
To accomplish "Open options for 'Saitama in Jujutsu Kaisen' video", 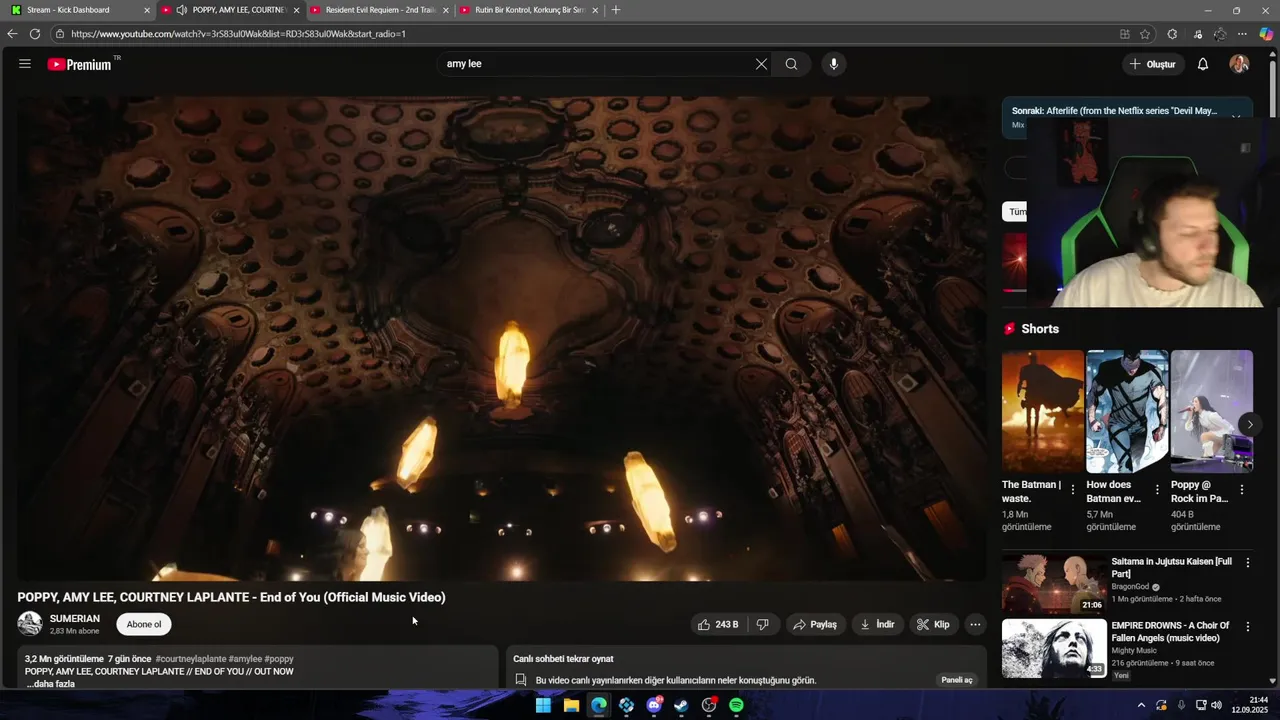I will (1247, 563).
